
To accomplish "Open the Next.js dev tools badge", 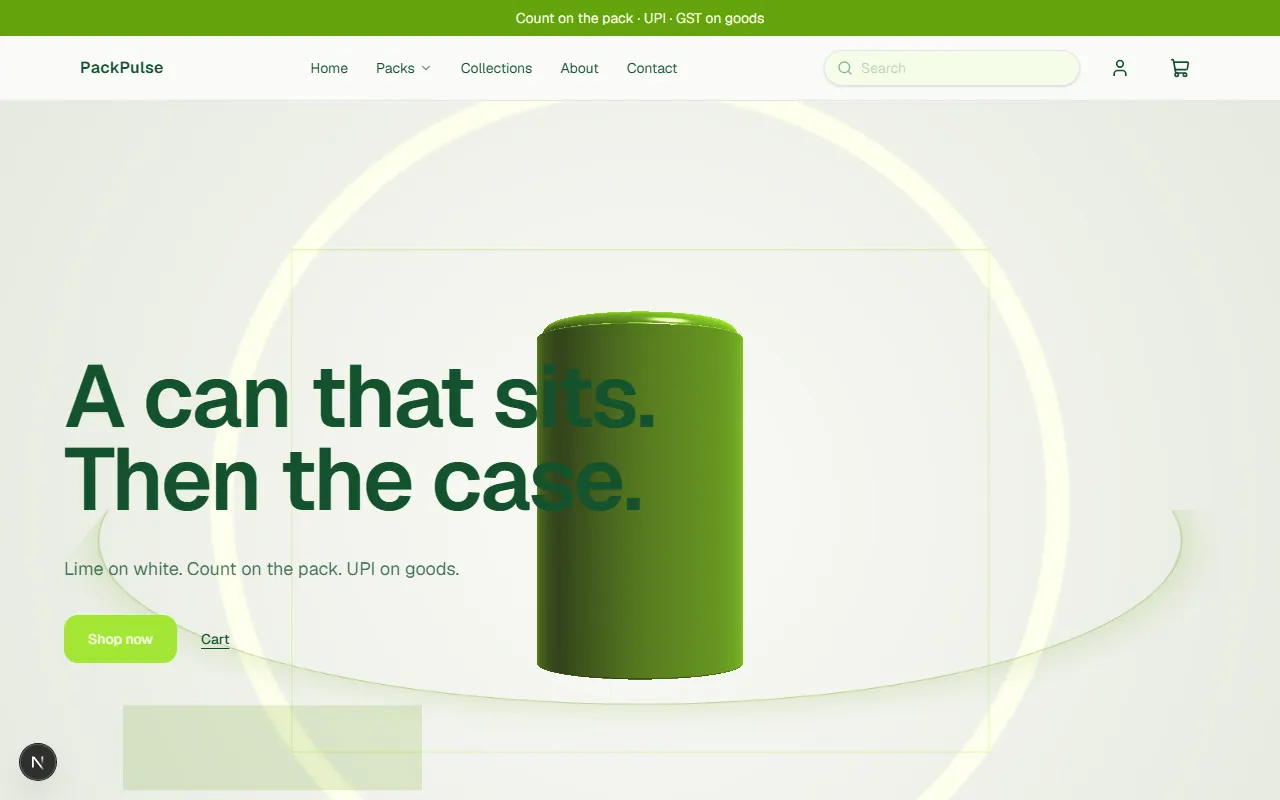I will pyautogui.click(x=38, y=762).
